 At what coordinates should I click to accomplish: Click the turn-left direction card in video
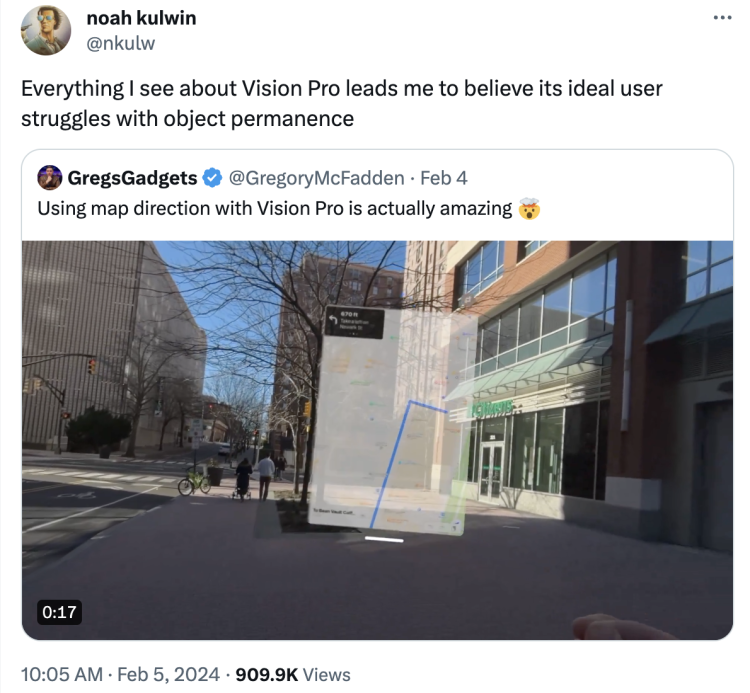pos(355,323)
